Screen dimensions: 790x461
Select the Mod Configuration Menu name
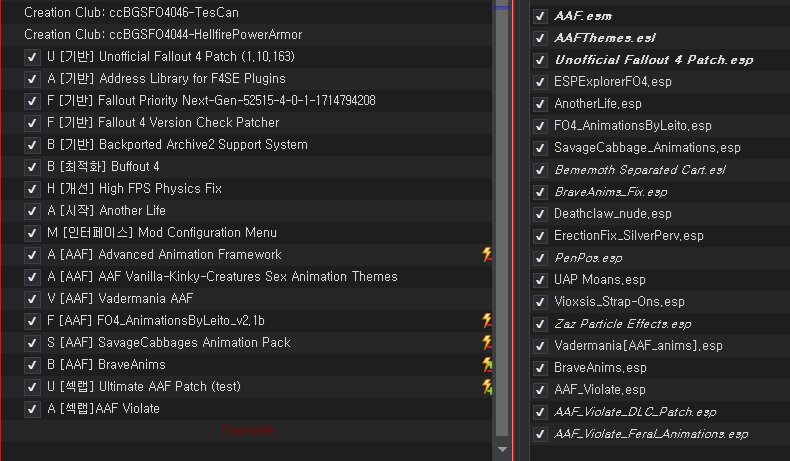click(162, 233)
